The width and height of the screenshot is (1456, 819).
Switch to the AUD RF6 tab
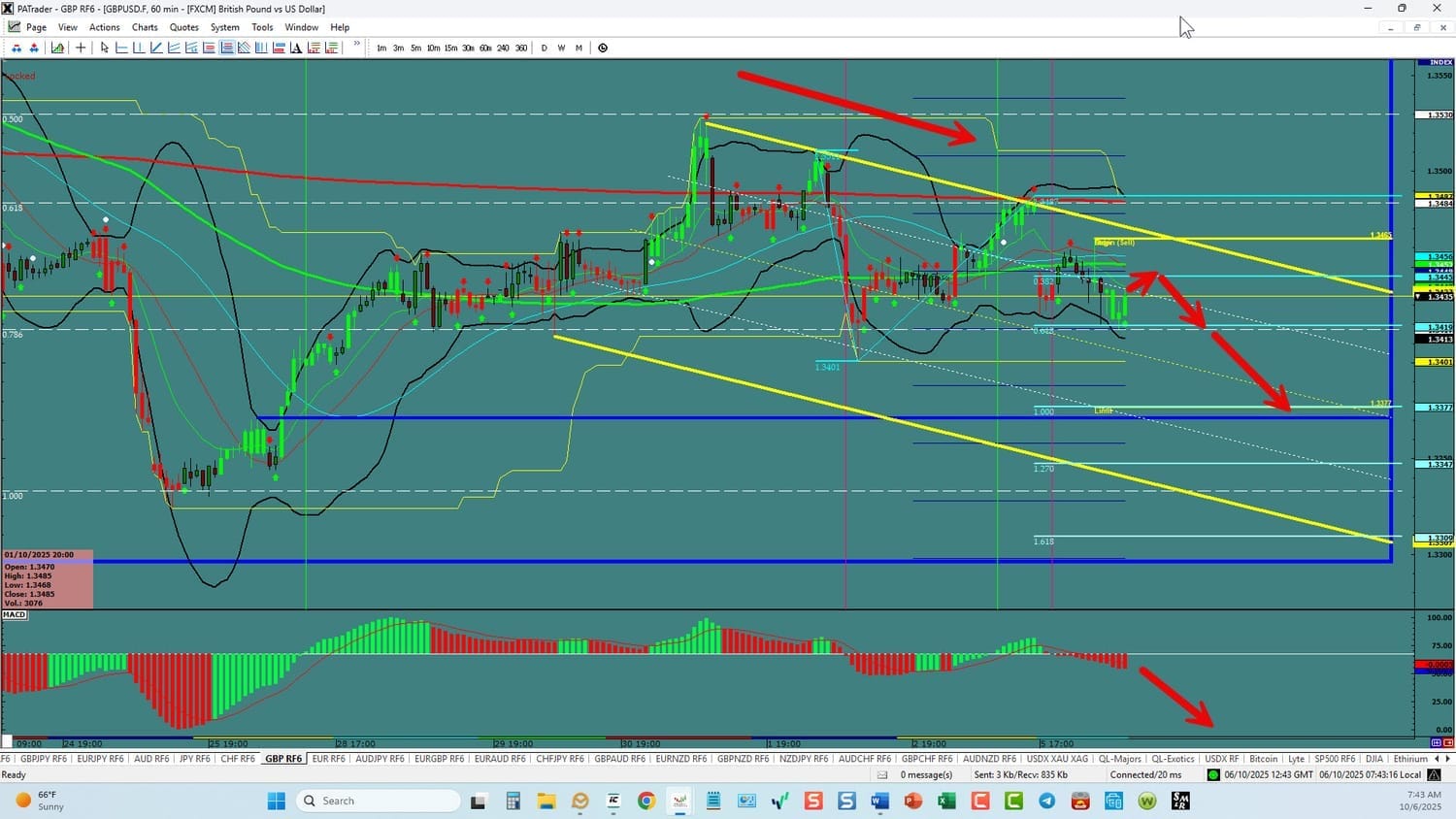pos(151,759)
